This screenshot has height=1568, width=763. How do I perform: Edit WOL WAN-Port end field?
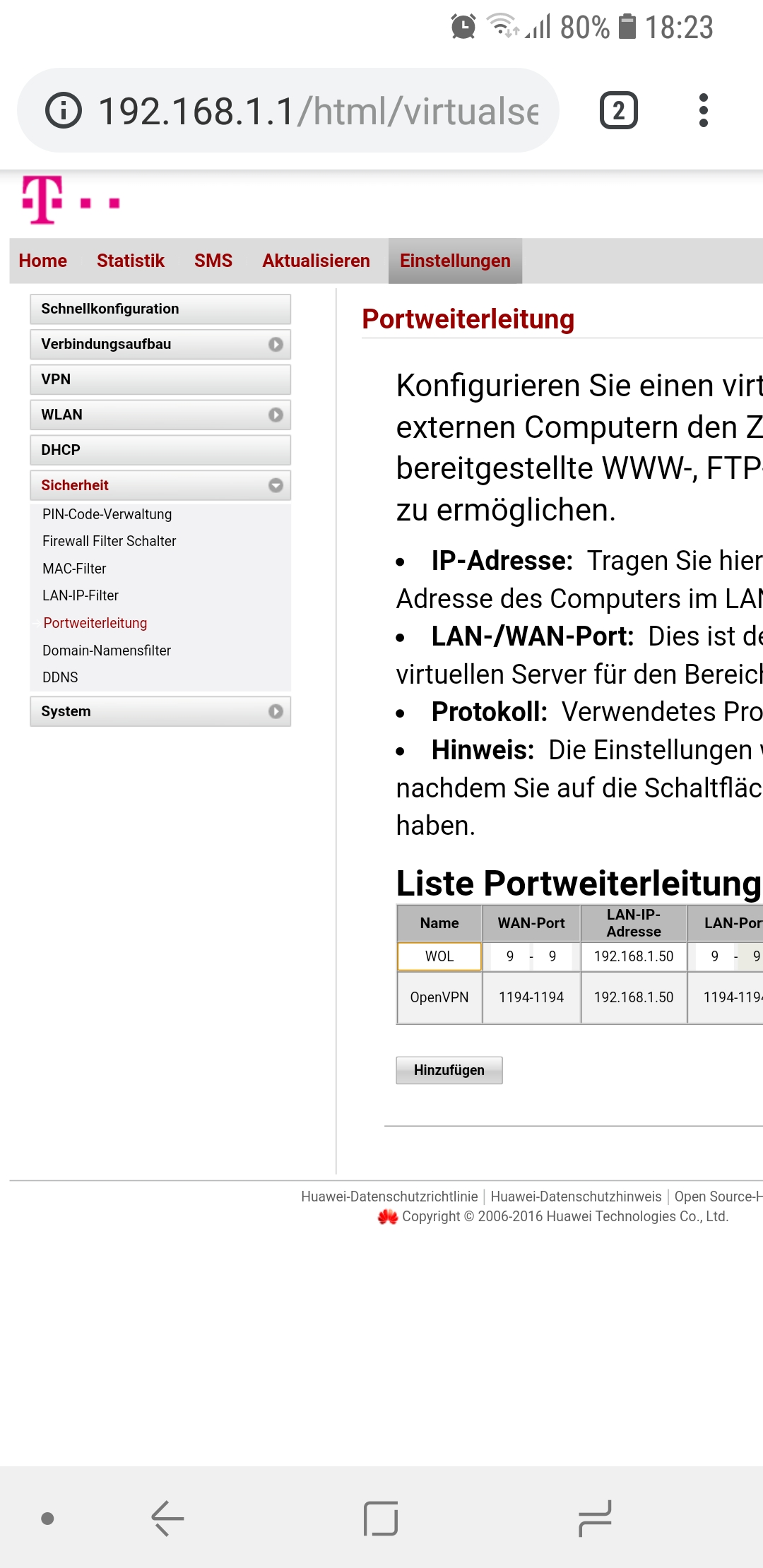(x=552, y=956)
